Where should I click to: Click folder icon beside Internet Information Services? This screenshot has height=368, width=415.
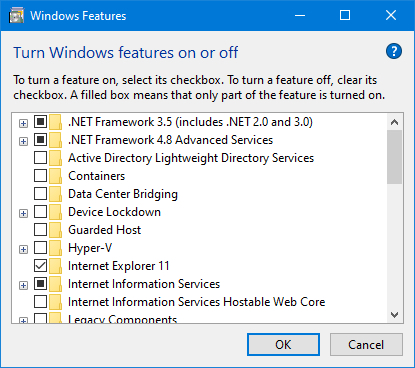coord(56,284)
